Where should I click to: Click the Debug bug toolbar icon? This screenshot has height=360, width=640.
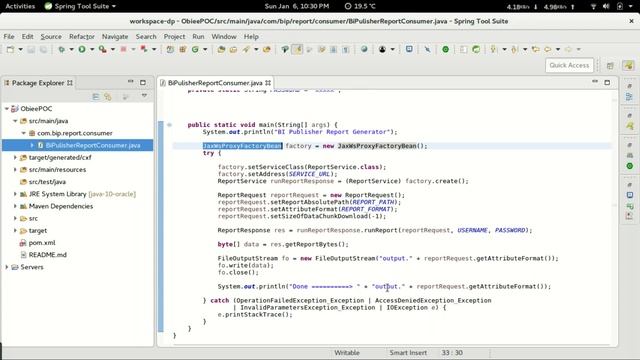61,49
